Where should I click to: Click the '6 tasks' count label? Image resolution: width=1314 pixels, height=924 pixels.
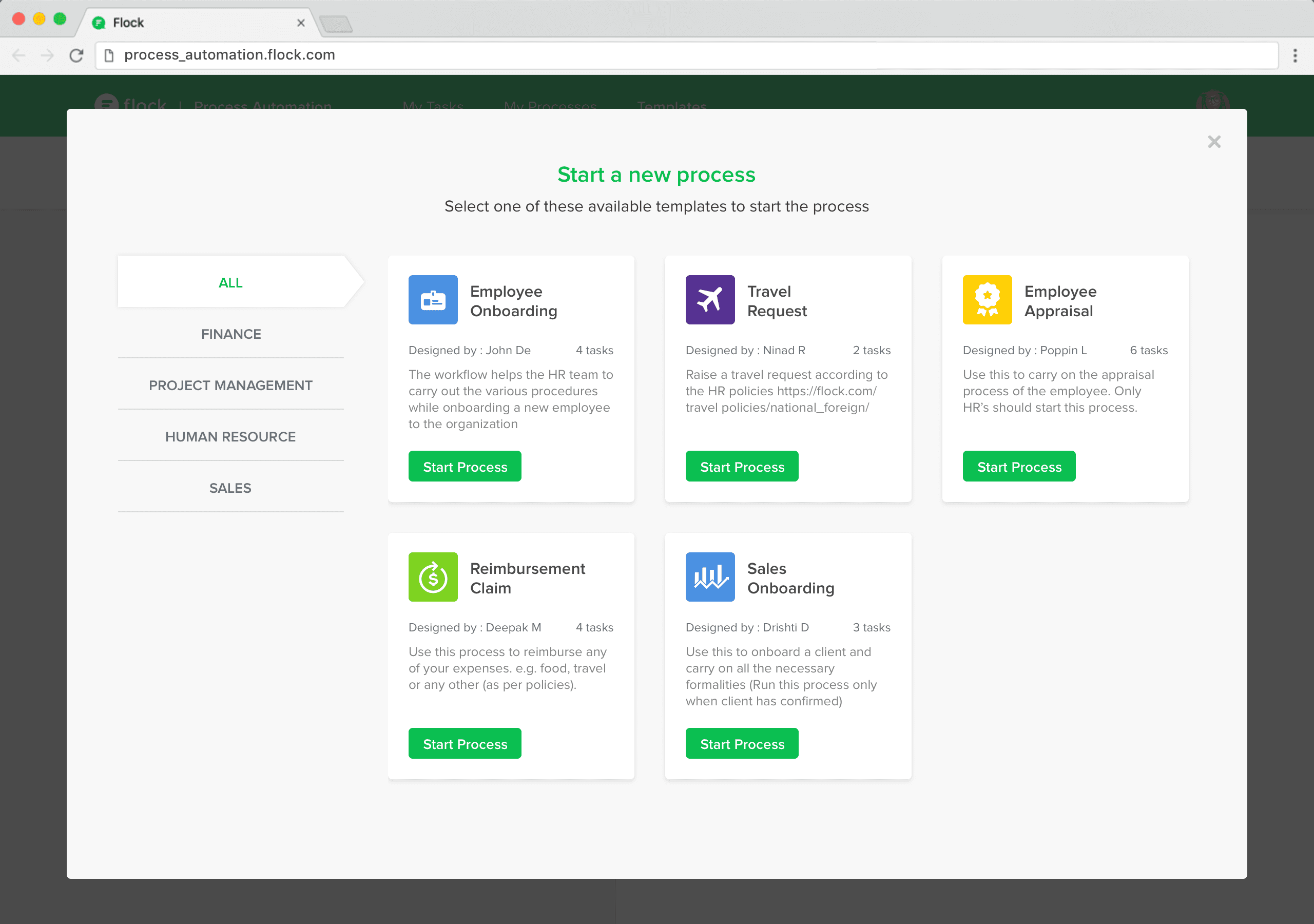click(x=1149, y=351)
